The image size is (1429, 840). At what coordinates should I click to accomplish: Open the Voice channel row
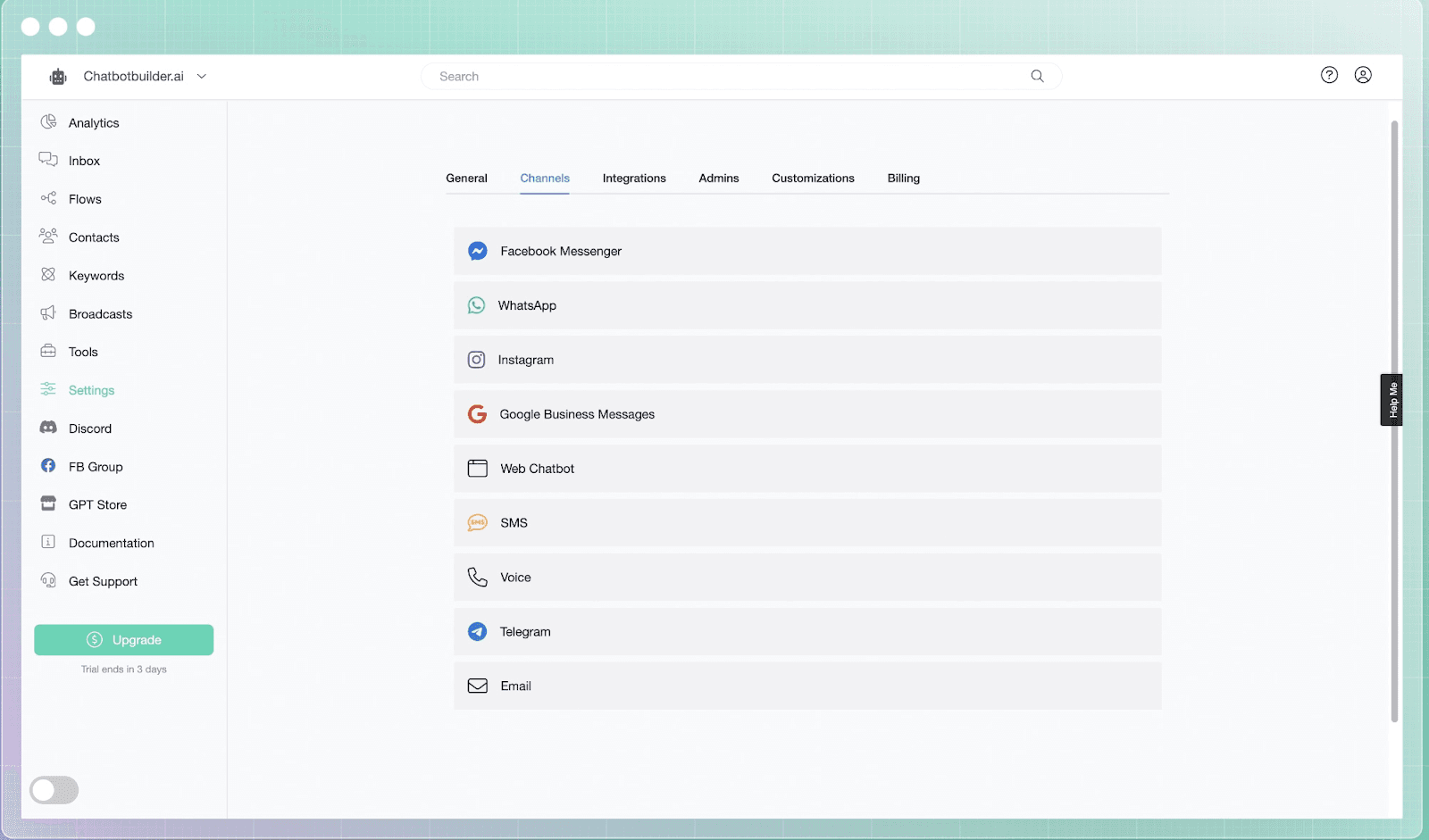click(807, 578)
